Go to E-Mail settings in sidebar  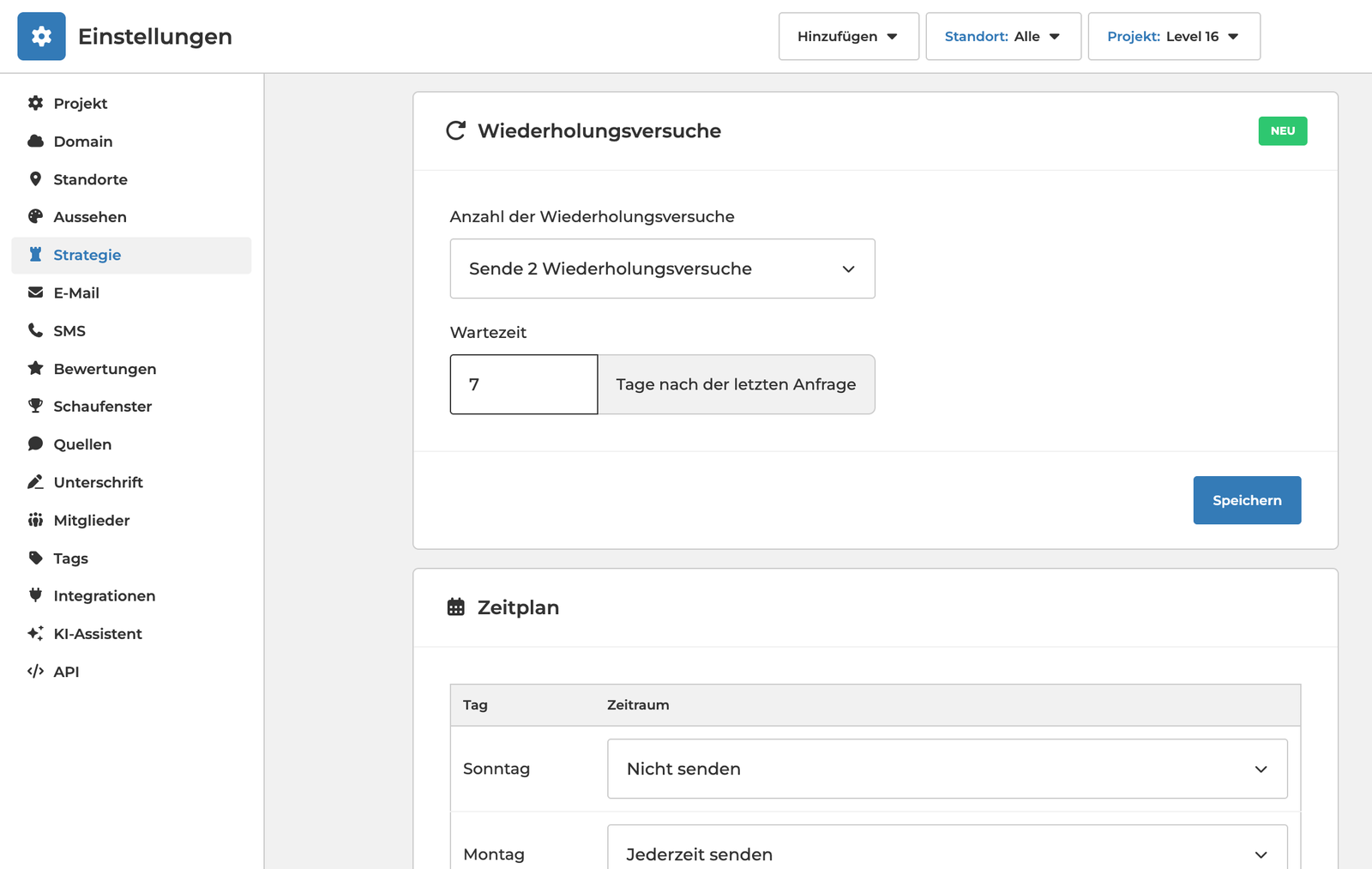[76, 293]
